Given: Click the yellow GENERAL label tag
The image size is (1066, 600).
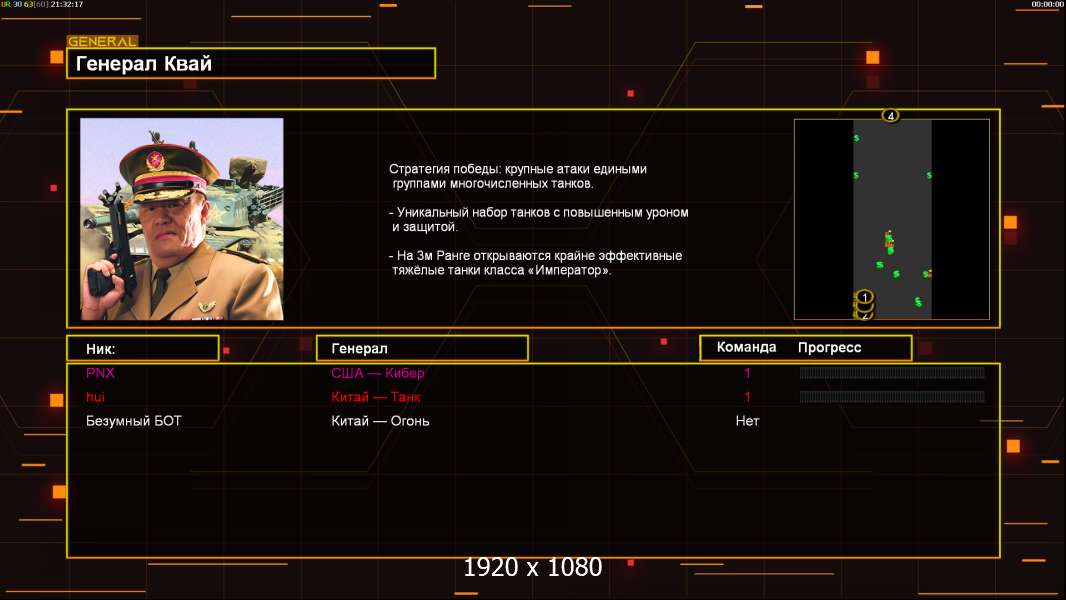Looking at the screenshot, I should click(x=103, y=41).
